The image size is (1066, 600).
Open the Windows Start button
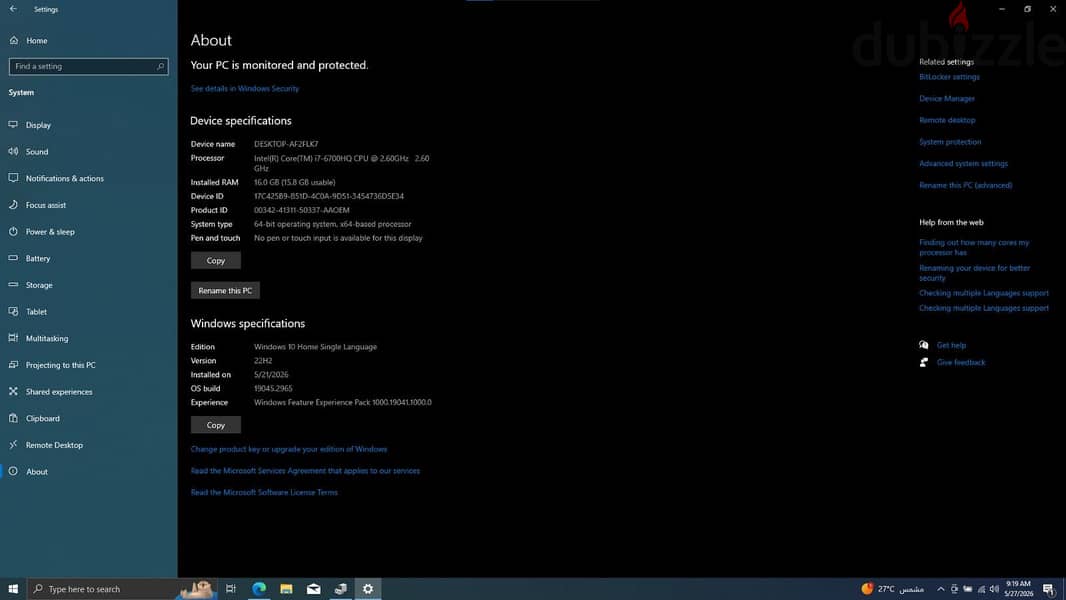tap(13, 588)
